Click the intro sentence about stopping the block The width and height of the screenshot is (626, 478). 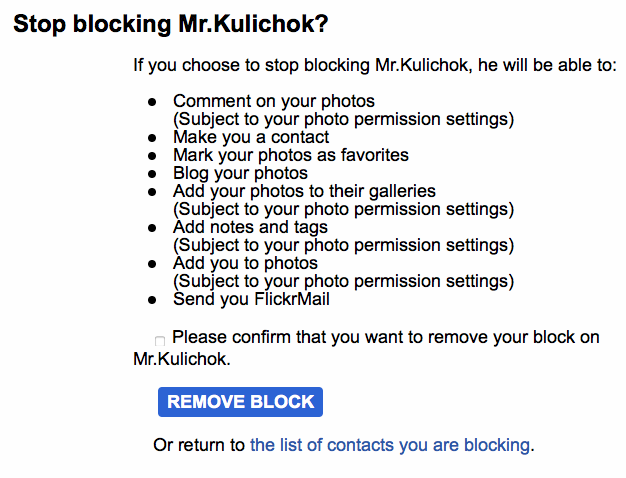pos(375,65)
